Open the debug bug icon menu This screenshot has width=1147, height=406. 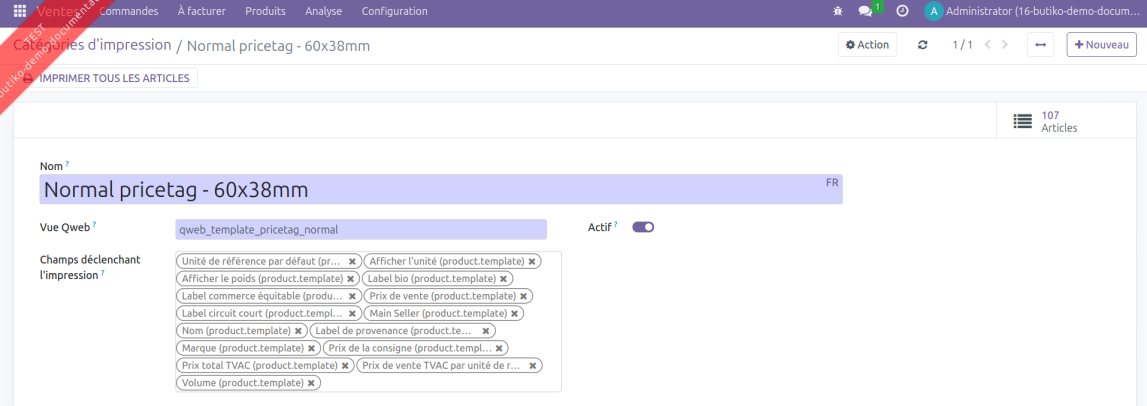coord(838,11)
